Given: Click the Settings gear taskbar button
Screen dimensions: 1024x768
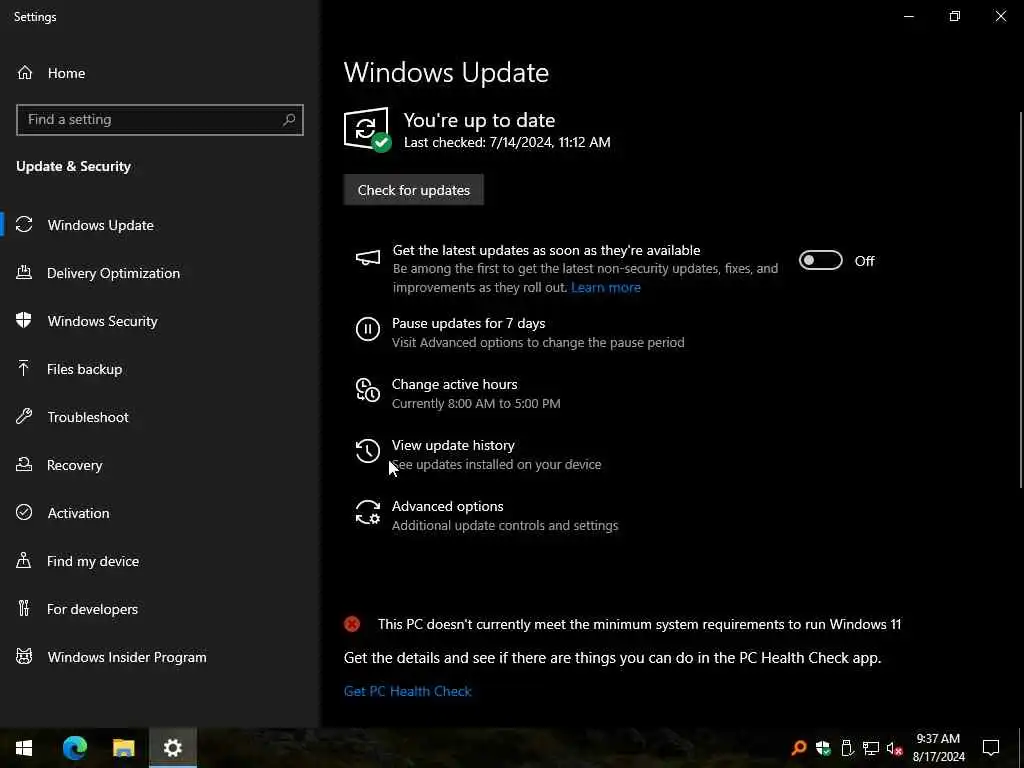Looking at the screenshot, I should [173, 748].
